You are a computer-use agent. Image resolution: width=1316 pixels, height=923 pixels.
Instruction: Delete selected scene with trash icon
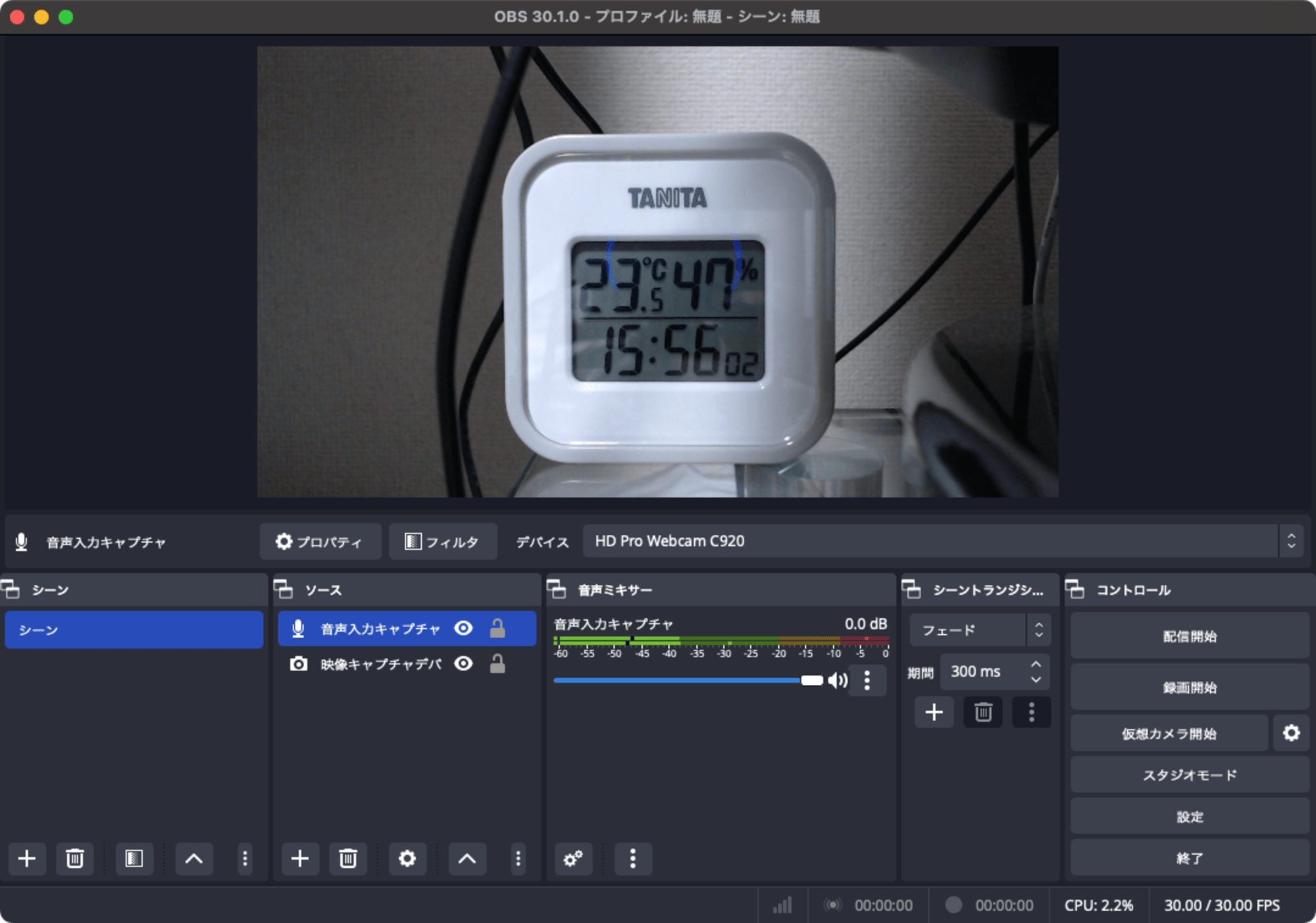(x=75, y=859)
